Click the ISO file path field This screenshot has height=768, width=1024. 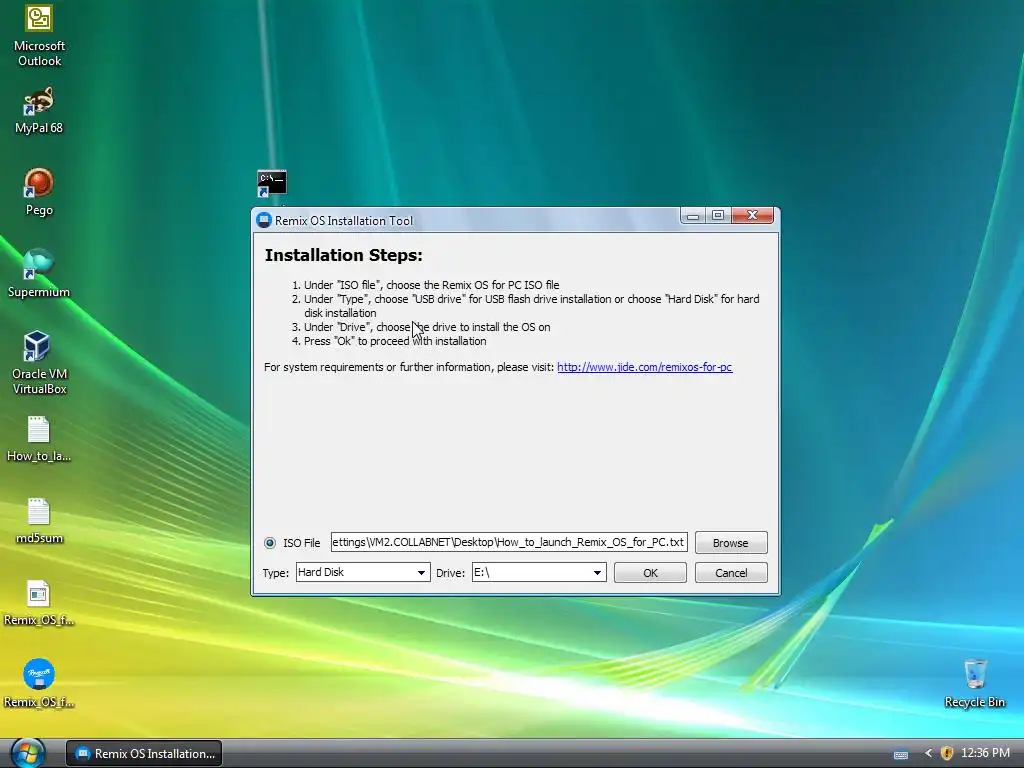click(x=509, y=542)
